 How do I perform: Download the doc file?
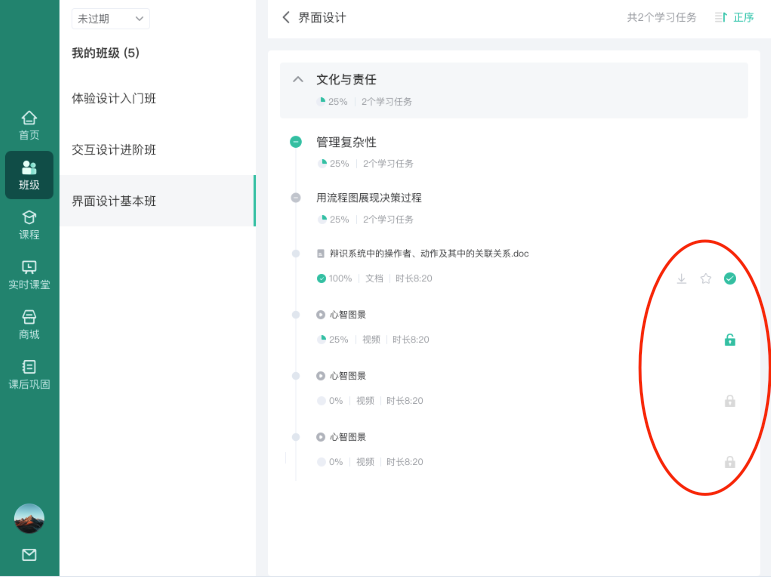[x=682, y=279]
